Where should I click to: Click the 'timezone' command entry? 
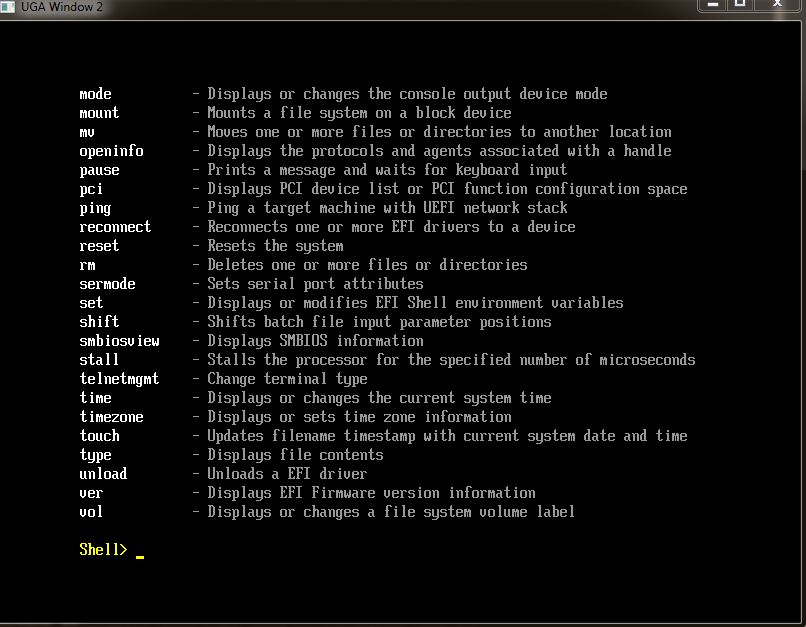pyautogui.click(x=111, y=417)
